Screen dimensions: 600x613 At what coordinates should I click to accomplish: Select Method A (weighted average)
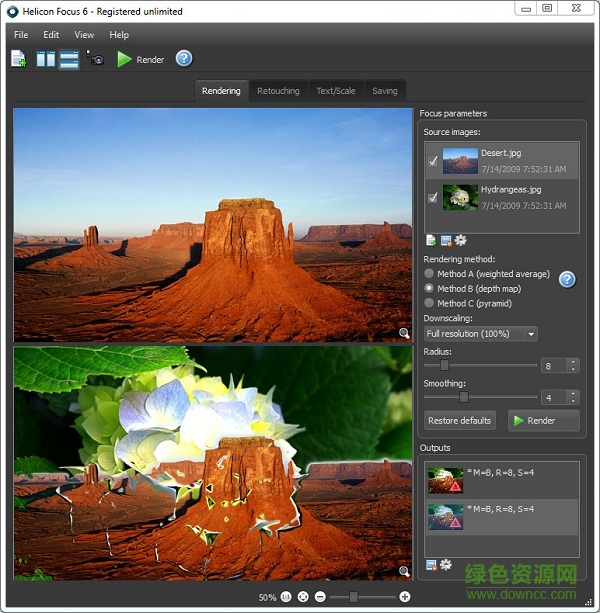point(430,273)
